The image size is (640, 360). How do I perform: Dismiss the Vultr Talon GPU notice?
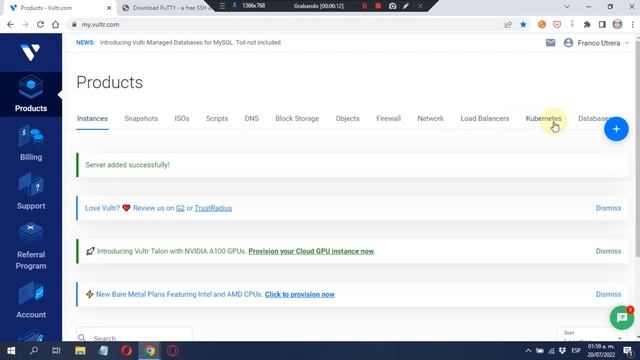[x=608, y=251]
